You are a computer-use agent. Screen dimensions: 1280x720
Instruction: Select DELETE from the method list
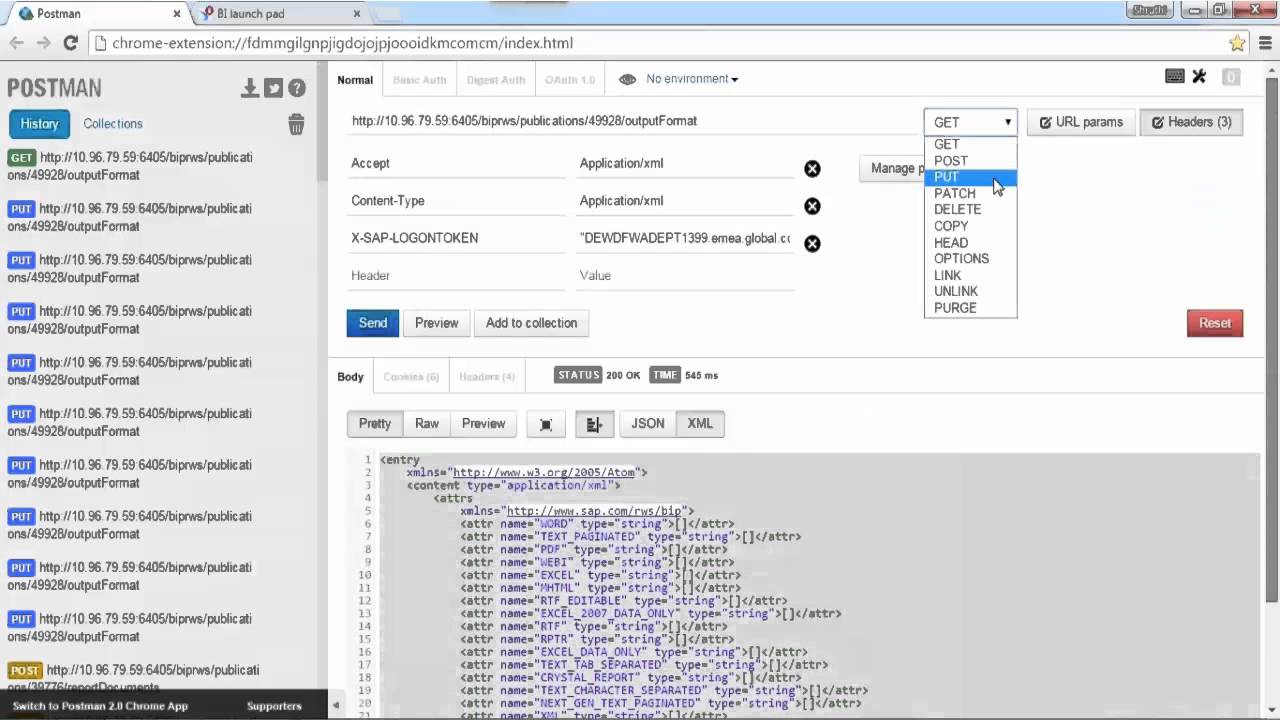970,209
